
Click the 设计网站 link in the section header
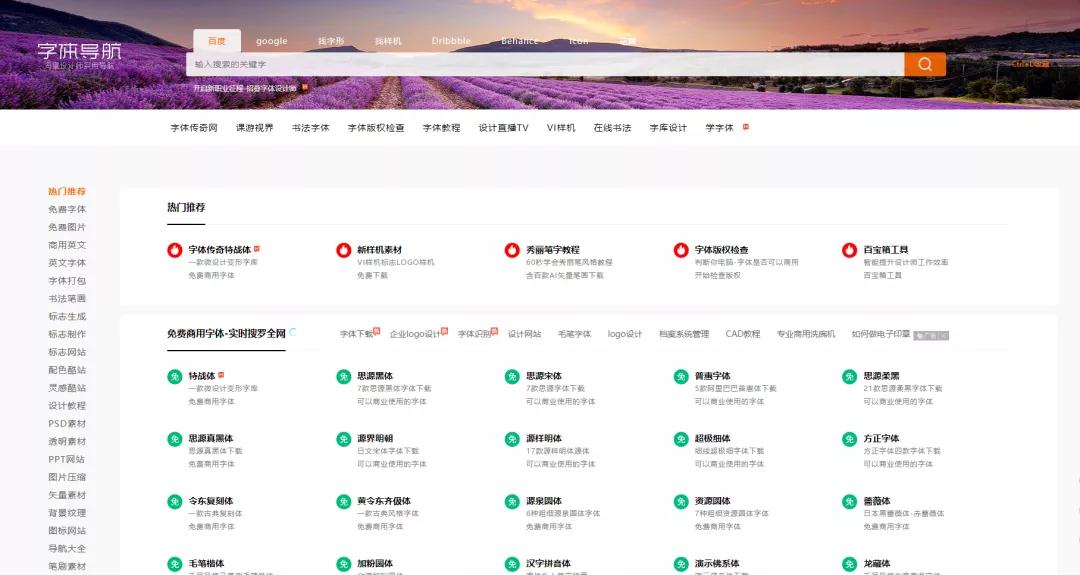(524, 334)
